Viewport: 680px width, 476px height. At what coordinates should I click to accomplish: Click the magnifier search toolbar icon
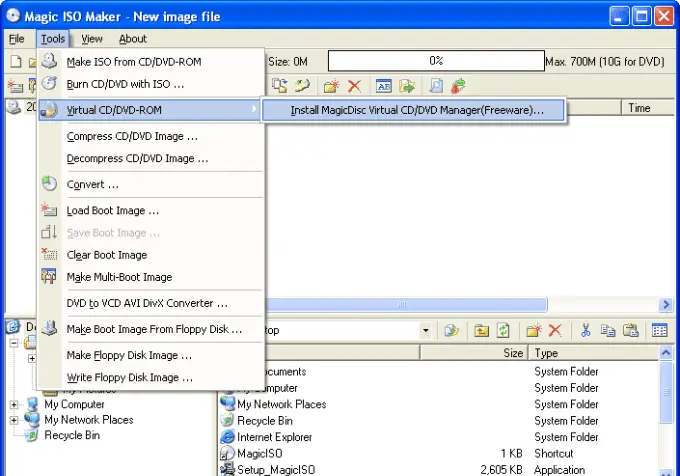tap(436, 86)
